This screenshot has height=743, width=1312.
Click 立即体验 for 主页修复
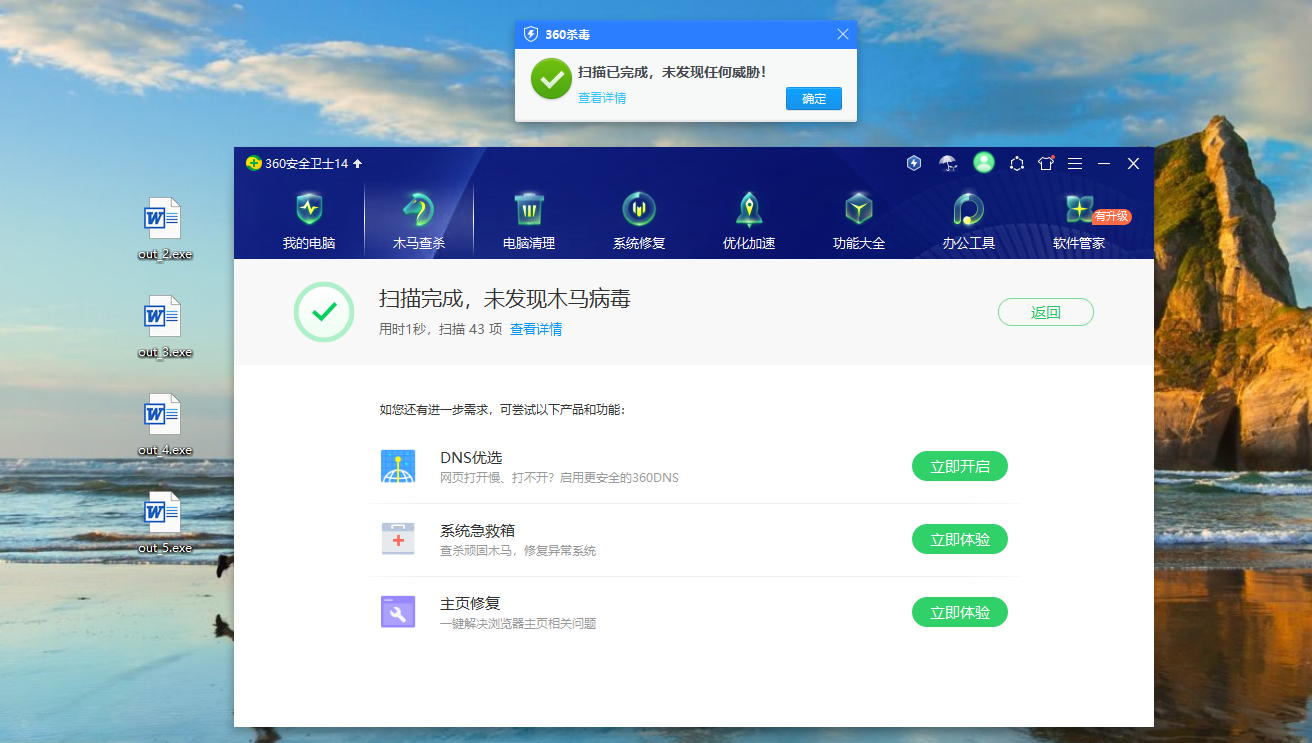click(x=959, y=612)
